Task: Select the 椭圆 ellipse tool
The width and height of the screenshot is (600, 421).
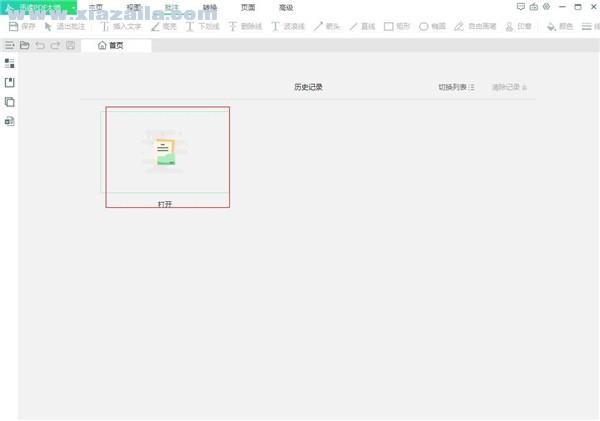Action: (432, 26)
